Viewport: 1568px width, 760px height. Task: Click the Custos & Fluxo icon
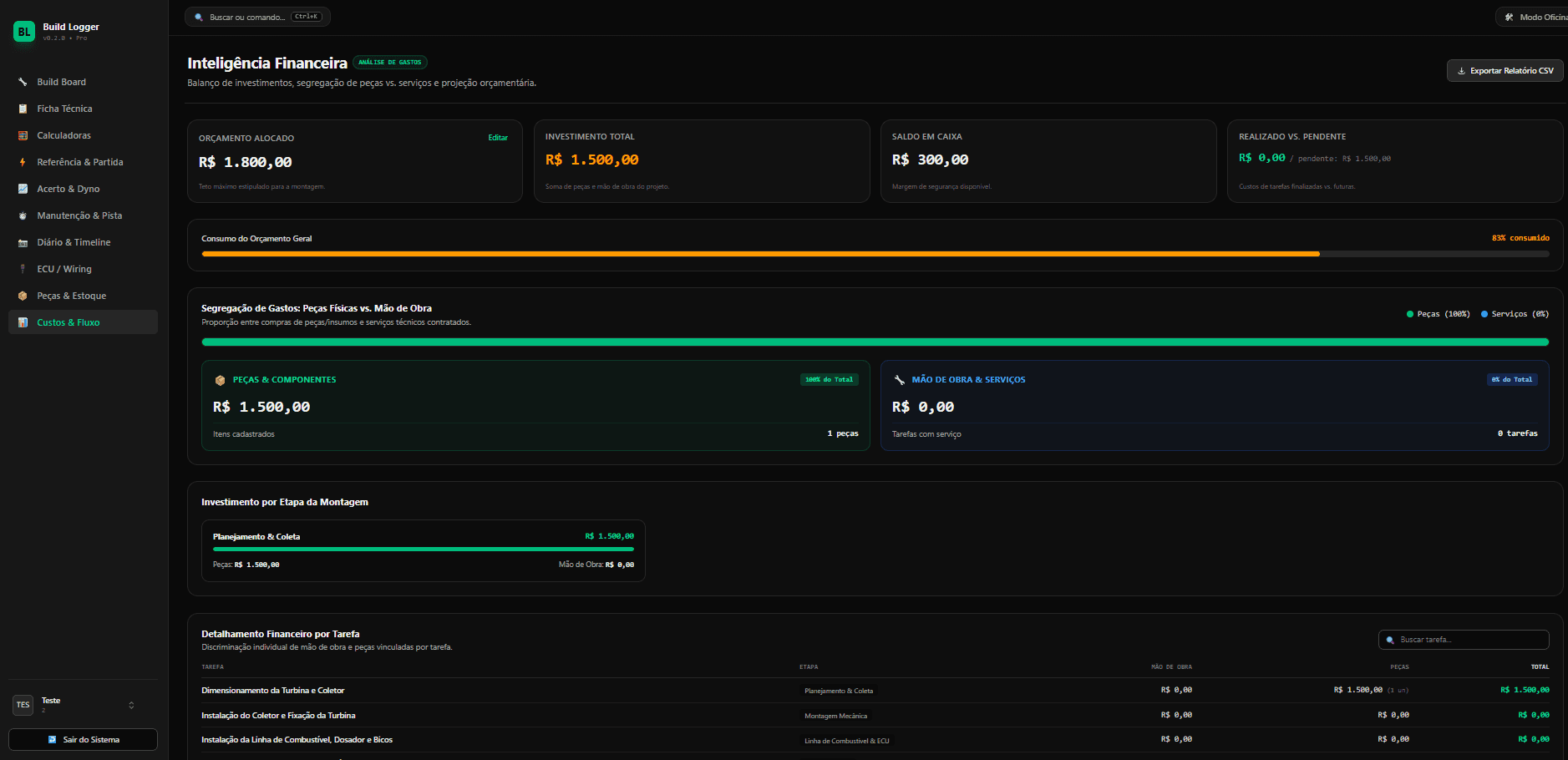click(x=23, y=322)
